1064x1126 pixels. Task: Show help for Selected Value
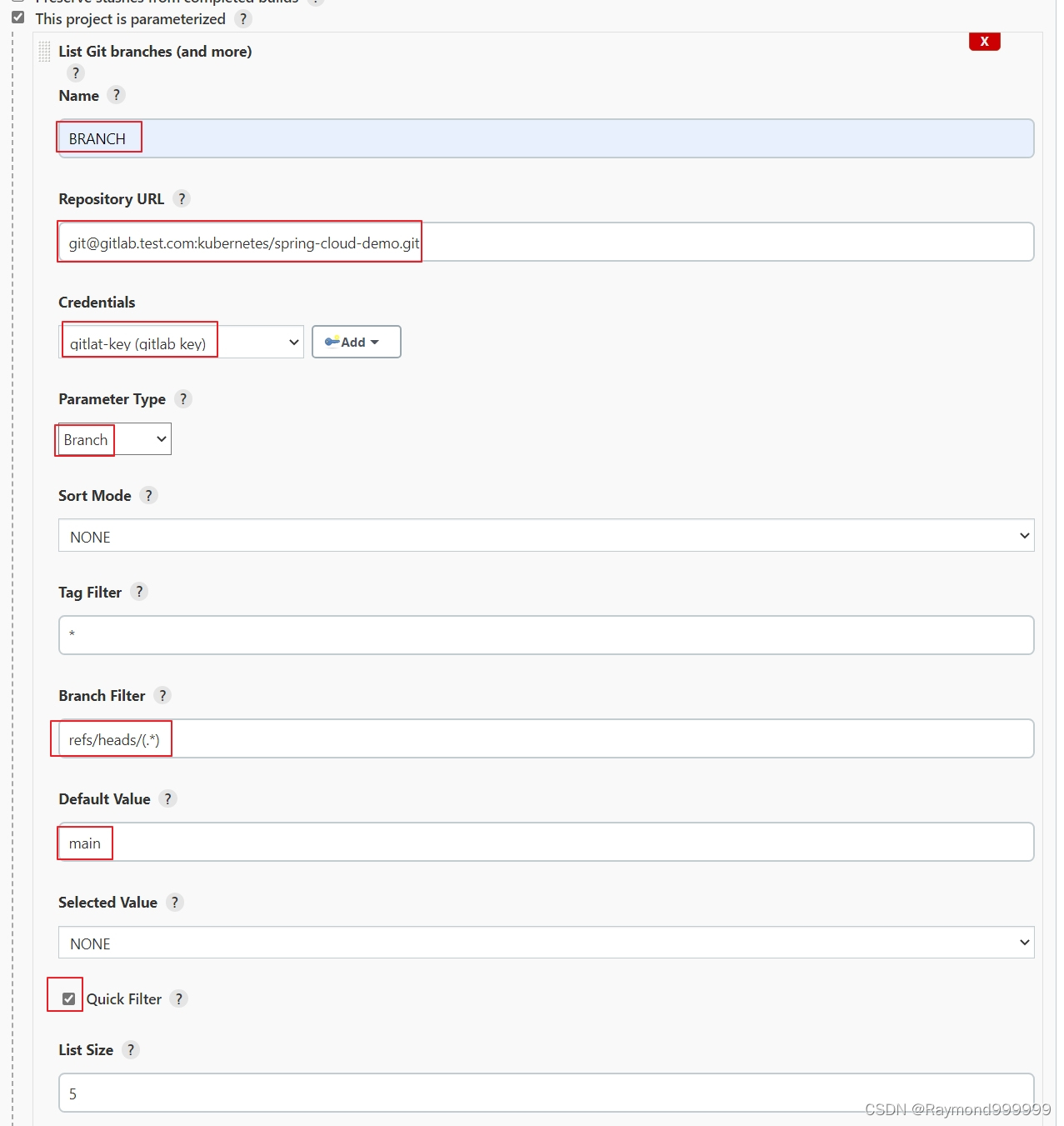174,902
